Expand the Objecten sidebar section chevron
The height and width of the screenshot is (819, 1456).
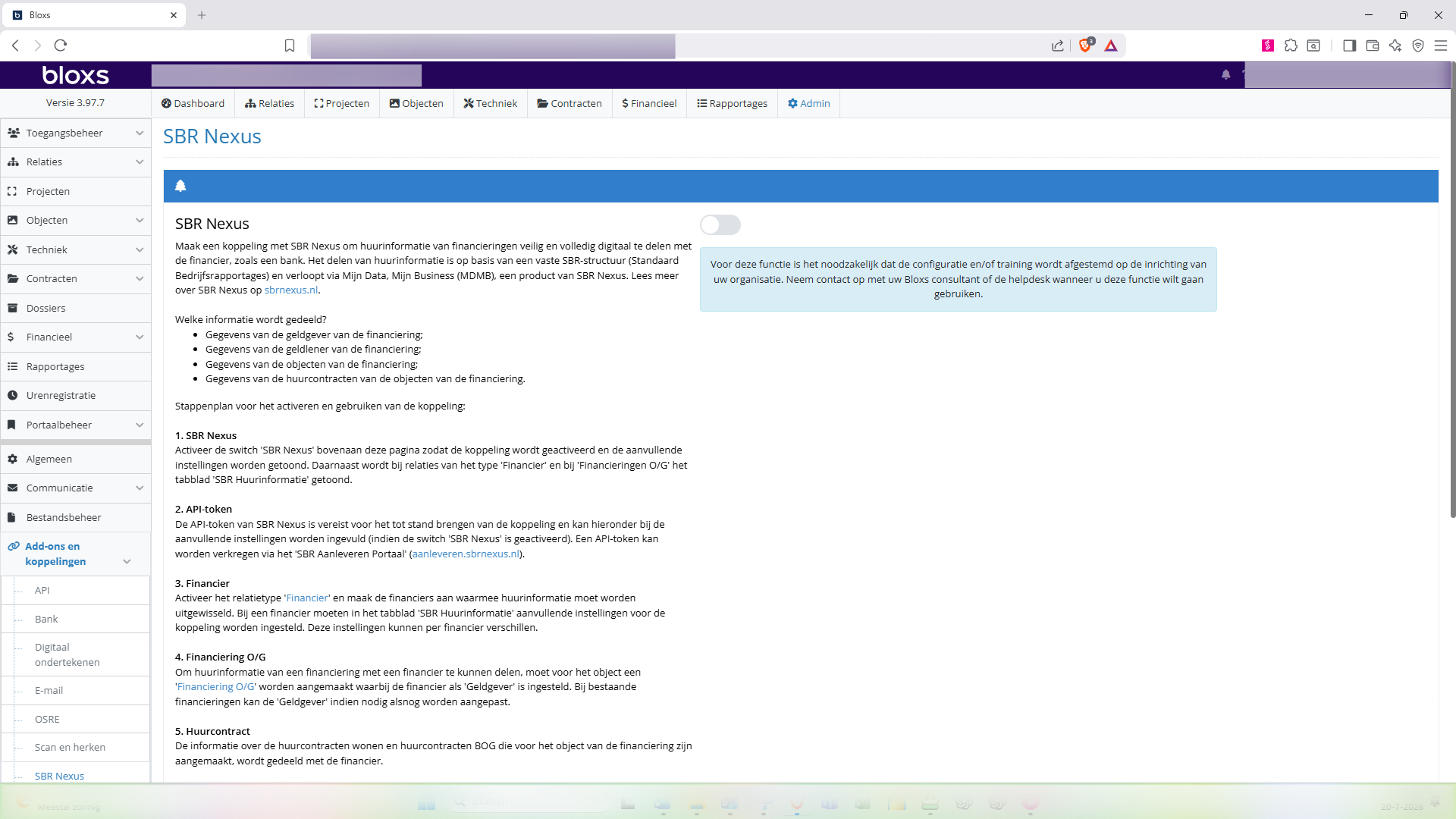[140, 220]
